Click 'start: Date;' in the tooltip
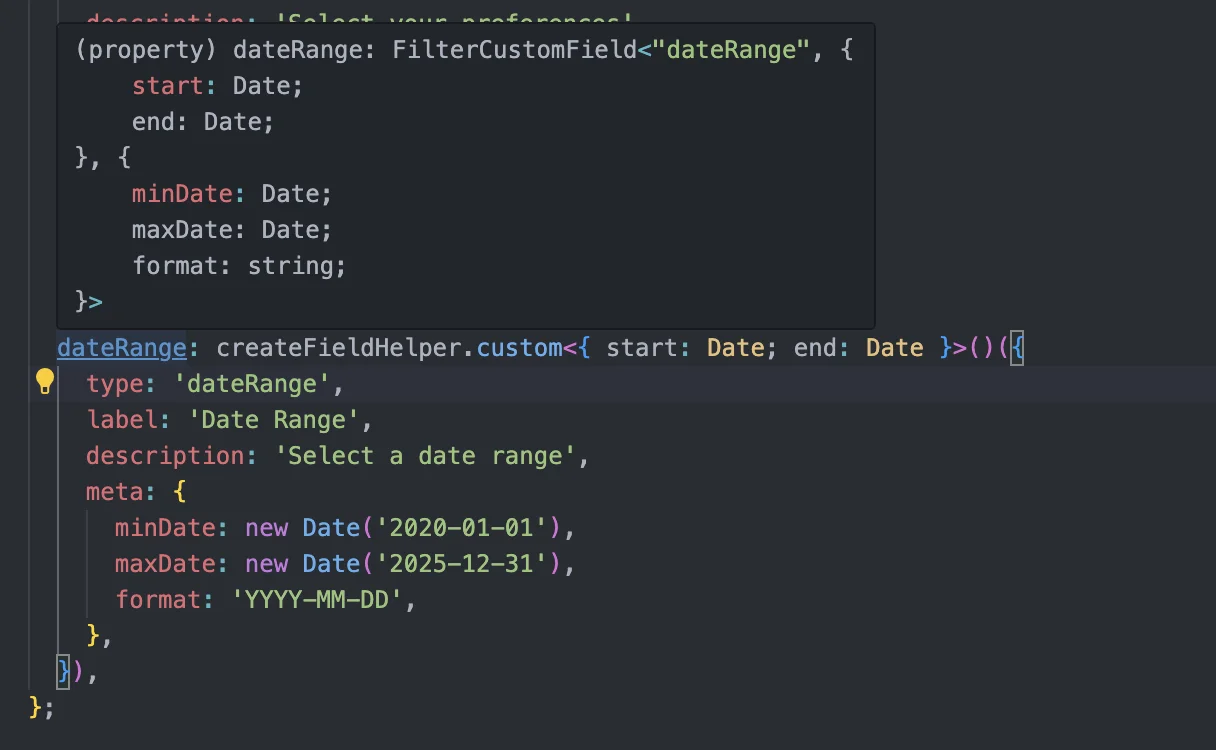The width and height of the screenshot is (1216, 750). 217,86
